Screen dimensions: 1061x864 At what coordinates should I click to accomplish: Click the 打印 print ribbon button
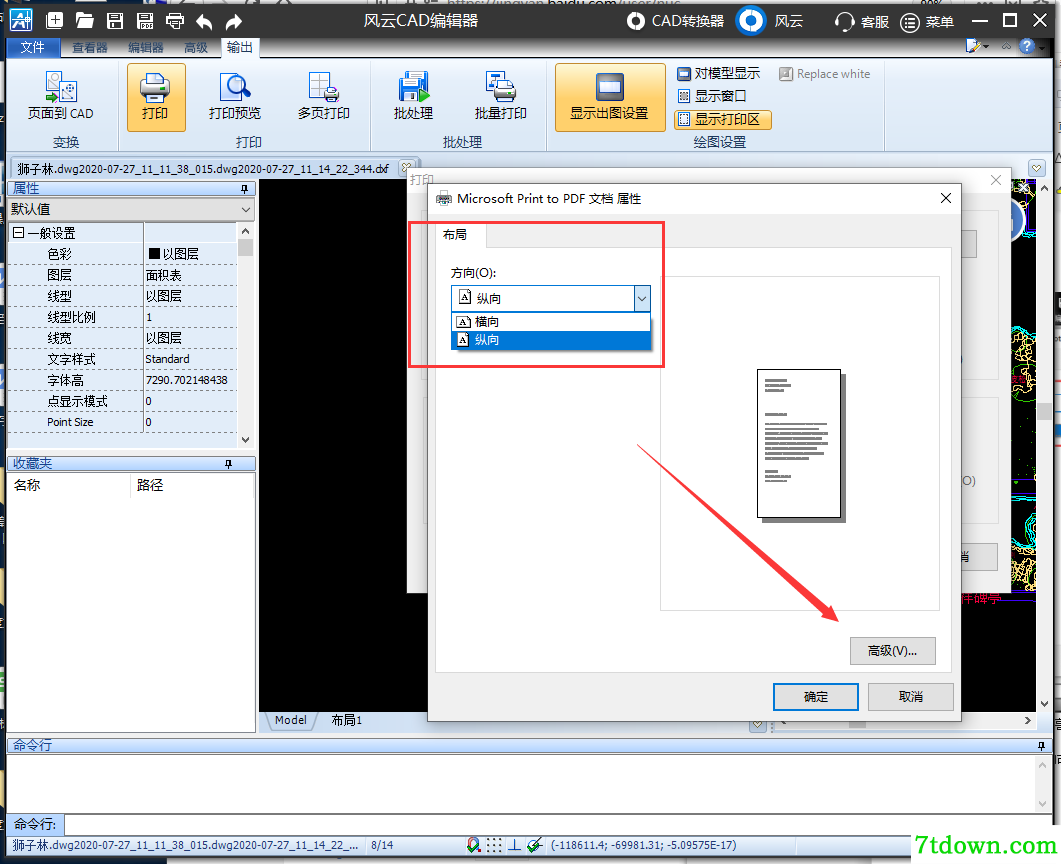point(156,97)
